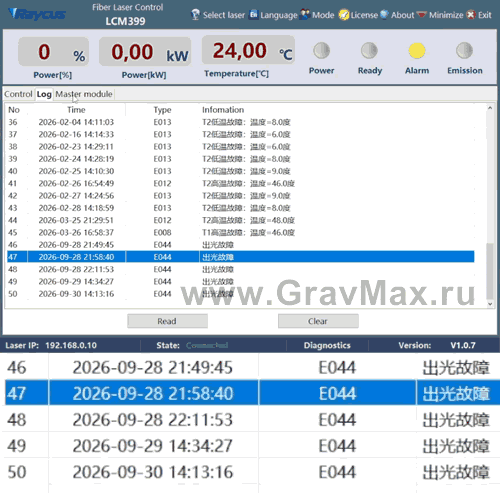This screenshot has width=500, height=493.
Task: Open the License icon
Action: 344,15
